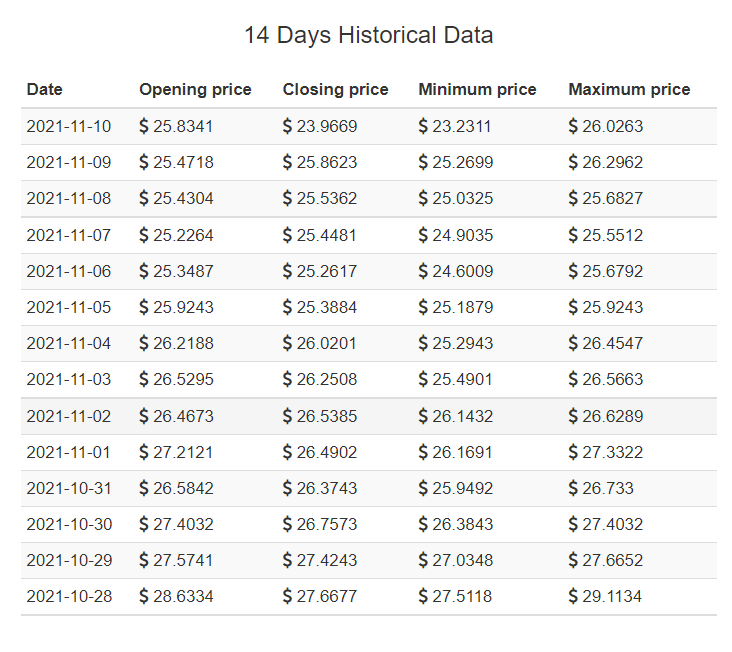This screenshot has width=732, height=652.
Task: Click minimum price $24.6009
Action: point(456,271)
